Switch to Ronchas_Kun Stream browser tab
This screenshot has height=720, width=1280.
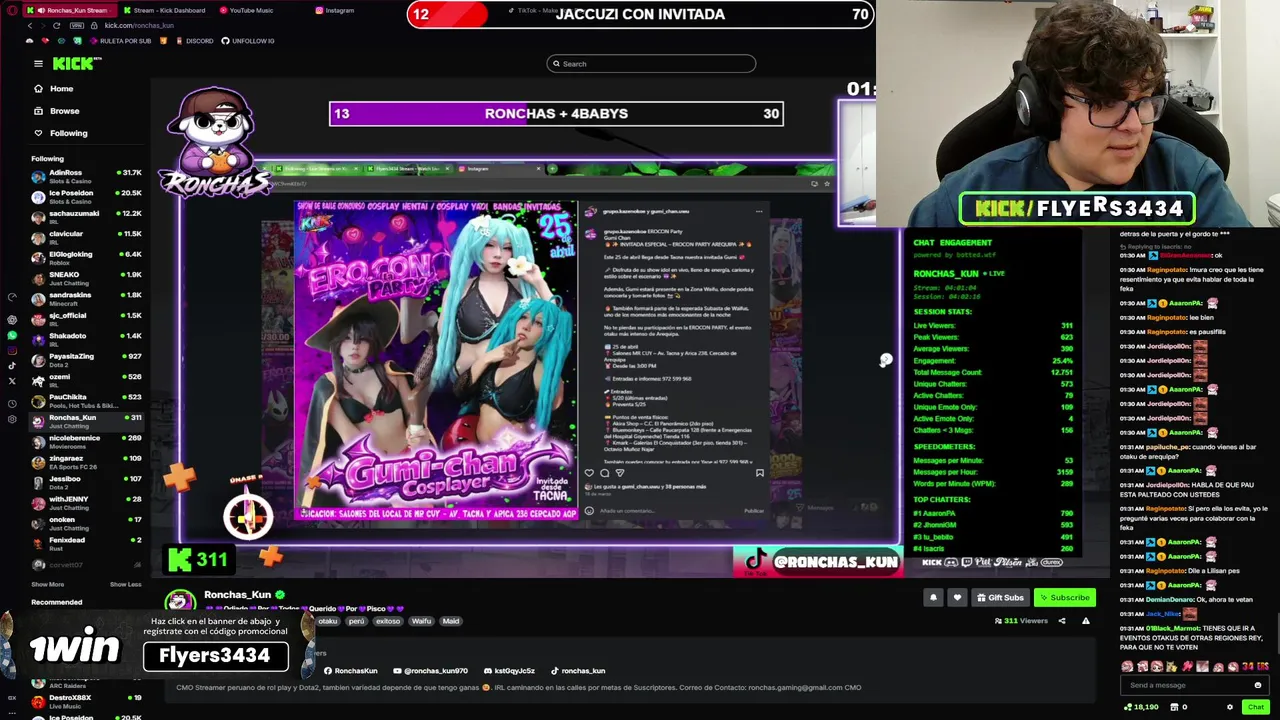click(x=68, y=10)
